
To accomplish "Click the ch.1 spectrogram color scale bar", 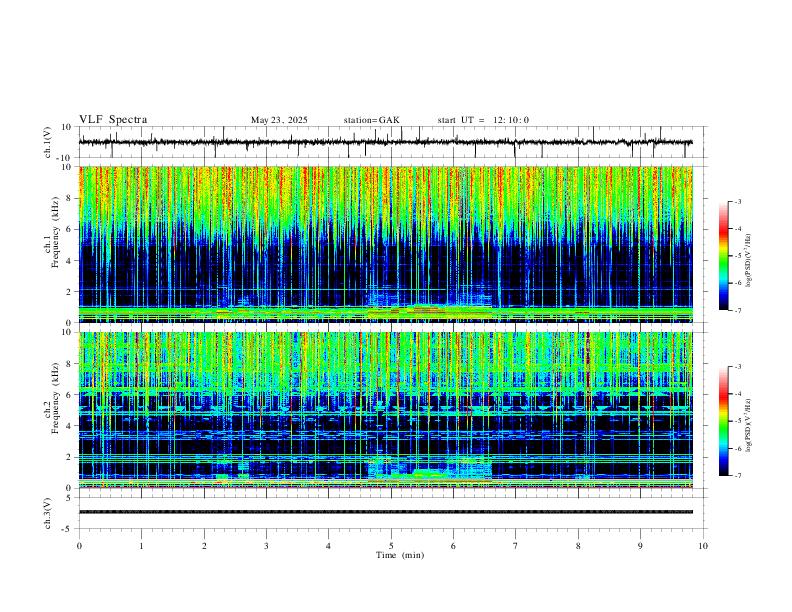I will [x=723, y=256].
